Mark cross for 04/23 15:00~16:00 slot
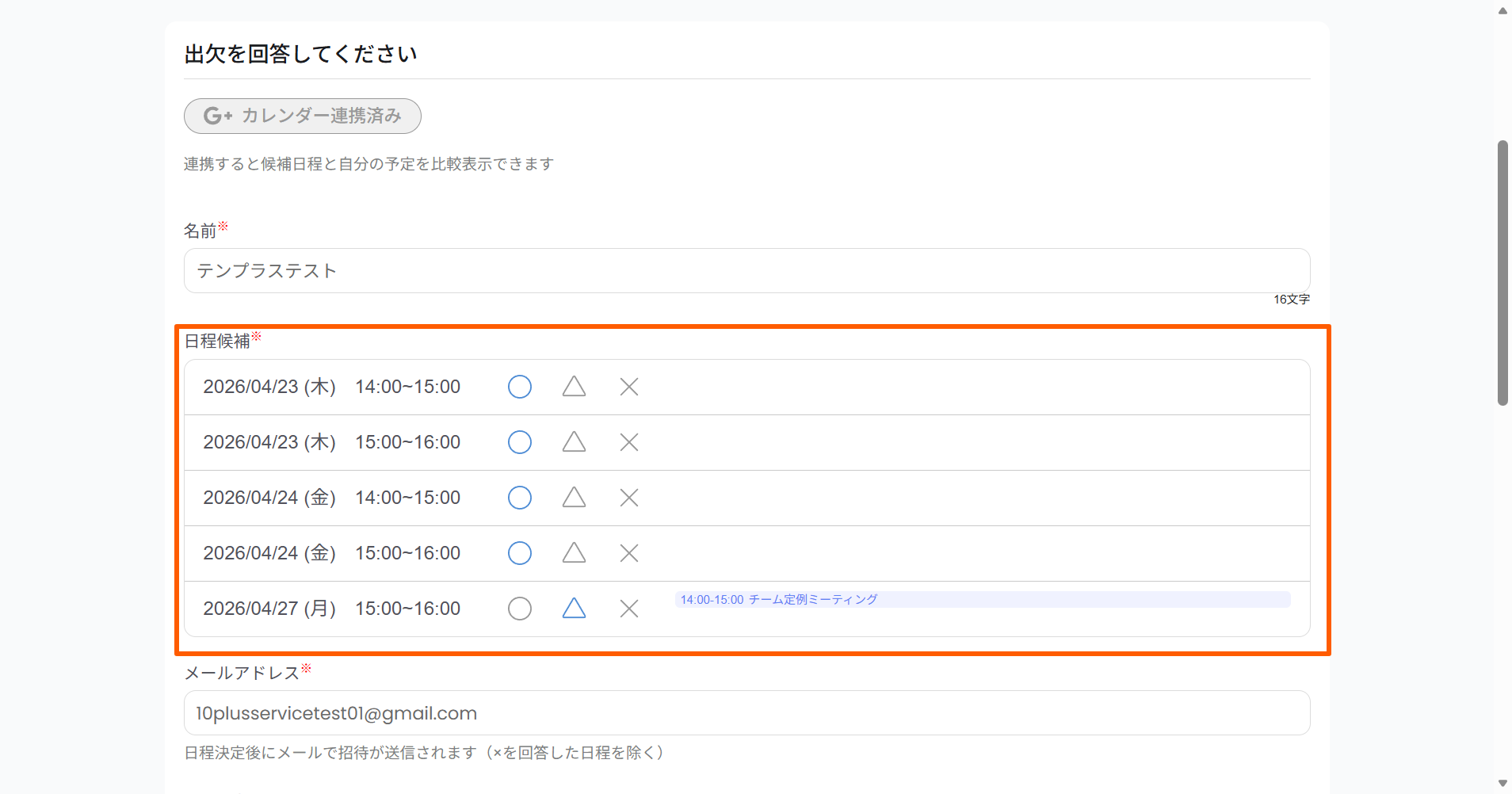This screenshot has height=794, width=1512. point(629,442)
